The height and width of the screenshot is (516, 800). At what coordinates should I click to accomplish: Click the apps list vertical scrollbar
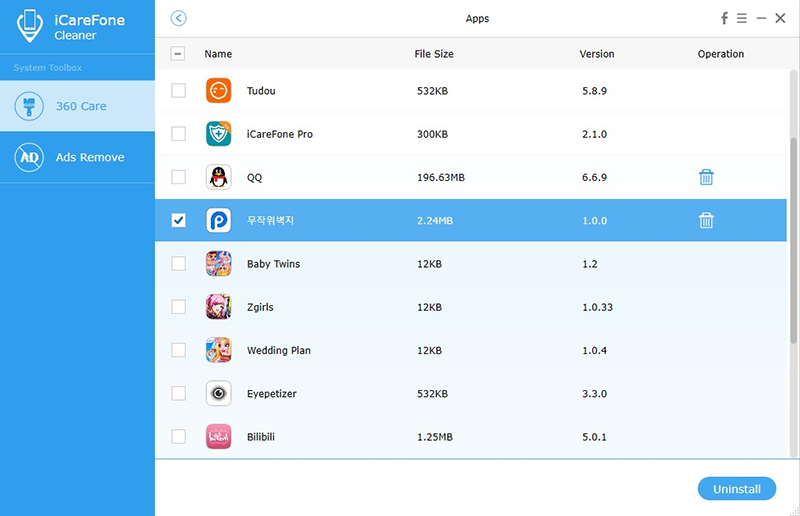click(x=793, y=240)
